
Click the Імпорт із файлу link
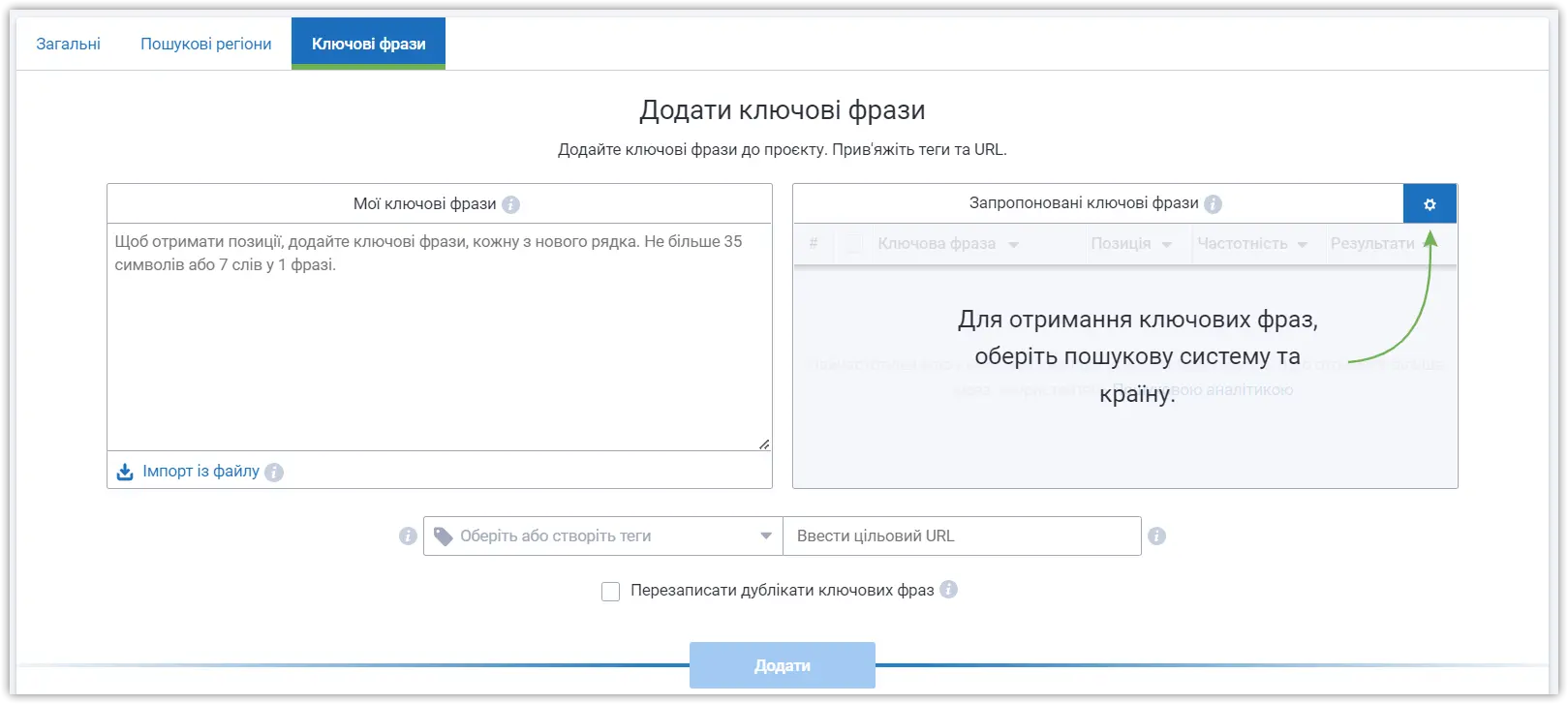pos(200,471)
